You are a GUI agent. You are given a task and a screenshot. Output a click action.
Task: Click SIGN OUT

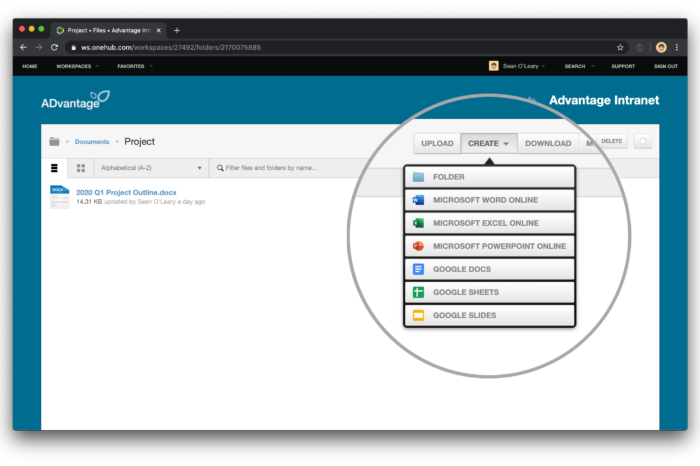pyautogui.click(x=666, y=66)
